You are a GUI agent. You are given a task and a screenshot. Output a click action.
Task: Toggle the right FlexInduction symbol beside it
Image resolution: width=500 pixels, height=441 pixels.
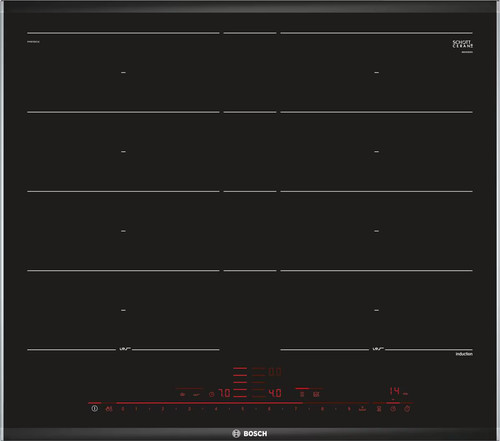pos(316,394)
